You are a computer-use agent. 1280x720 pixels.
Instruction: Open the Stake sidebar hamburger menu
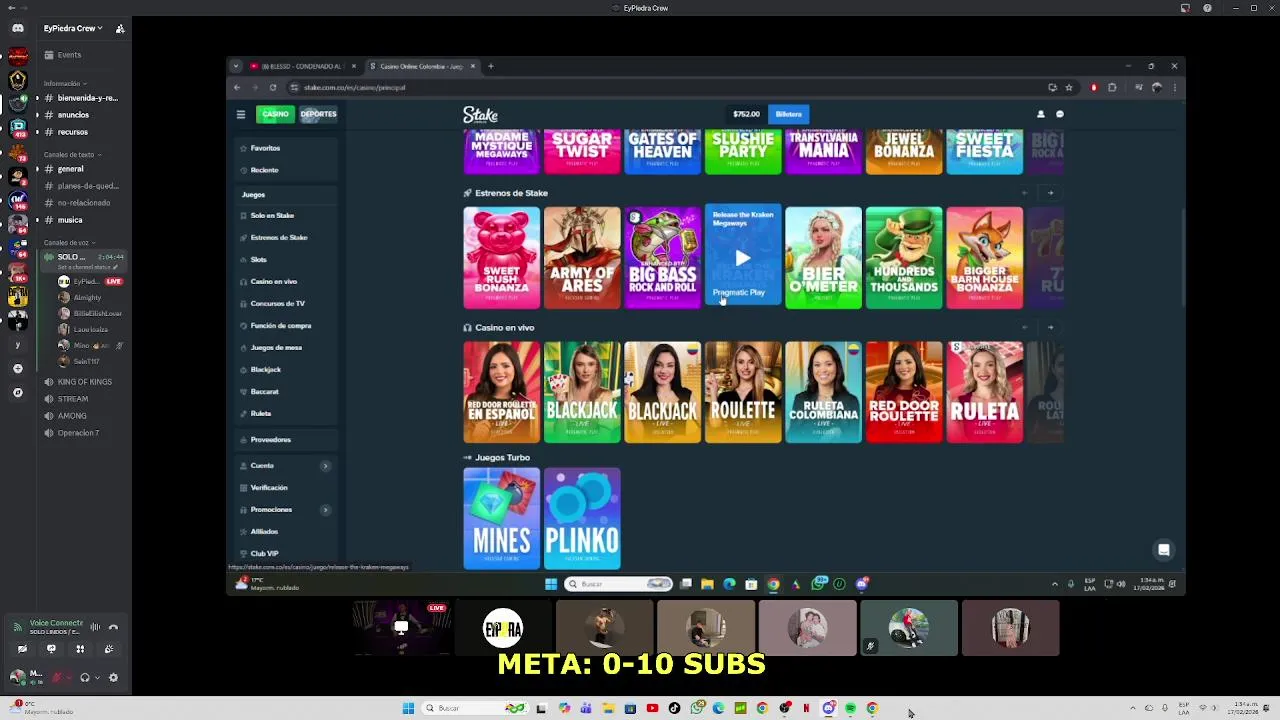[240, 114]
